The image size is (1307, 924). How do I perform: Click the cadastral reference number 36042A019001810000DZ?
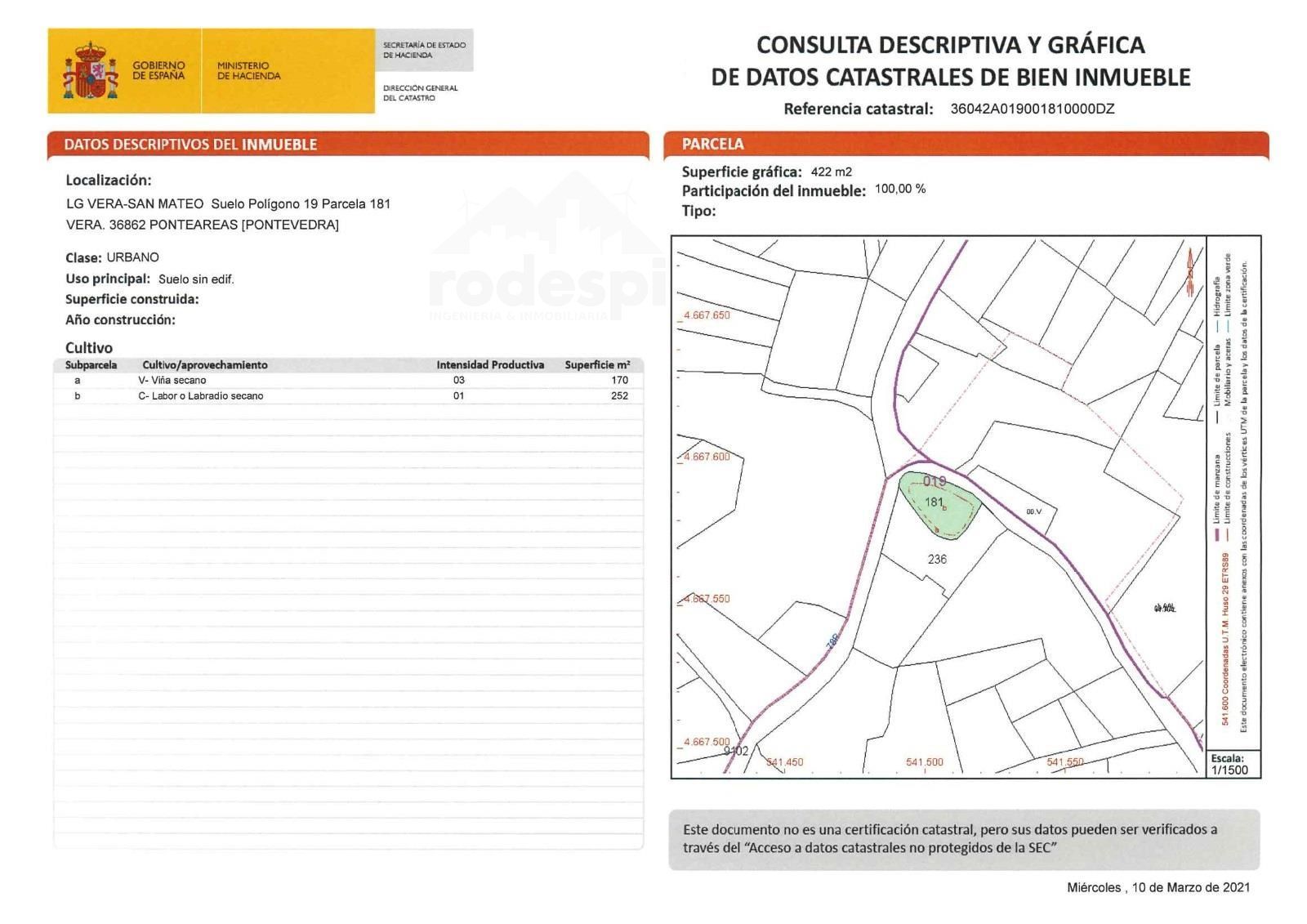tap(1032, 109)
